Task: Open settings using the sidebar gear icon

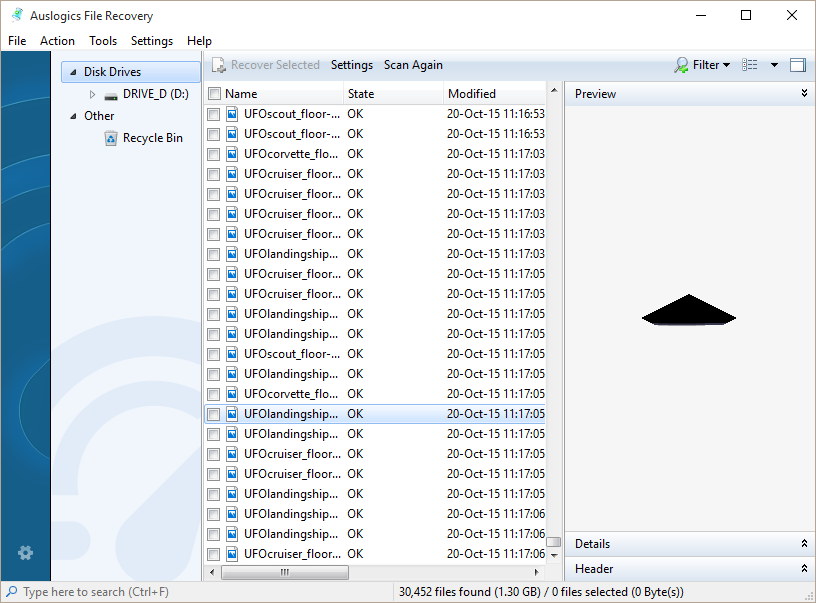Action: (x=25, y=552)
